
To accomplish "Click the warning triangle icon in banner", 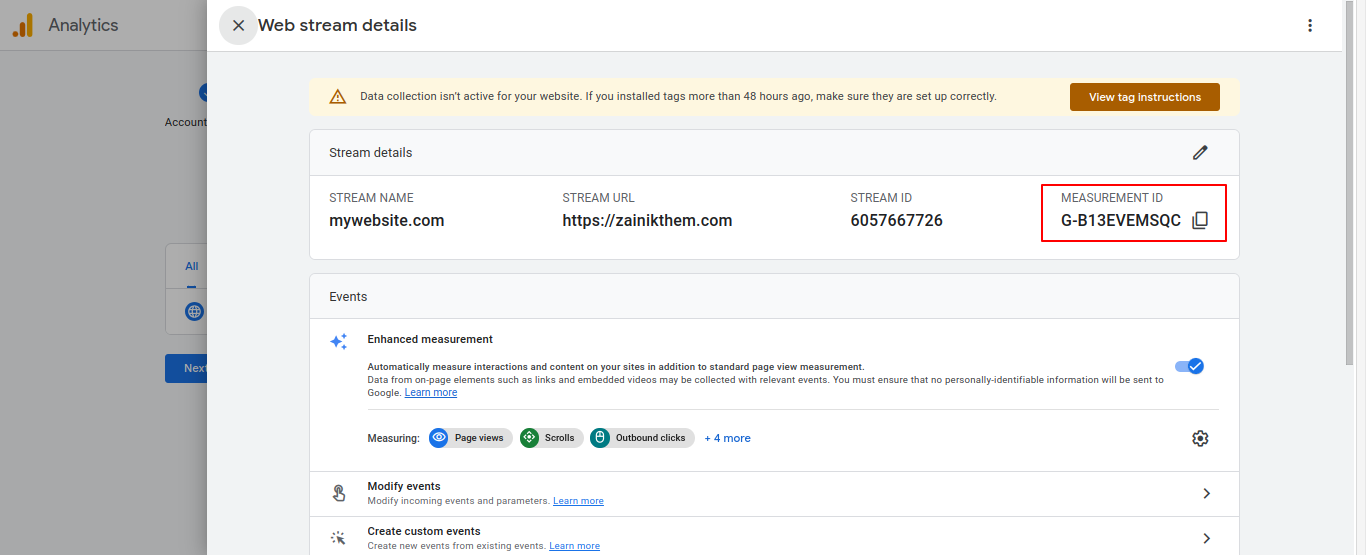I will click(x=338, y=97).
